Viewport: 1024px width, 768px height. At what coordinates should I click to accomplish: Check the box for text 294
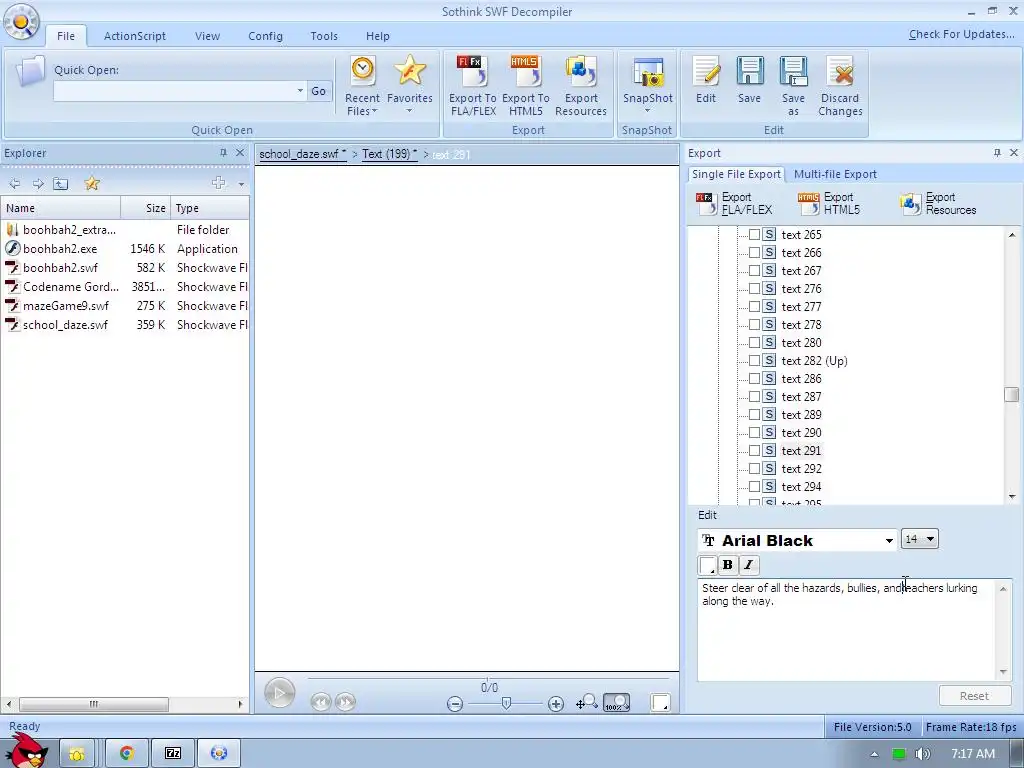tap(754, 487)
